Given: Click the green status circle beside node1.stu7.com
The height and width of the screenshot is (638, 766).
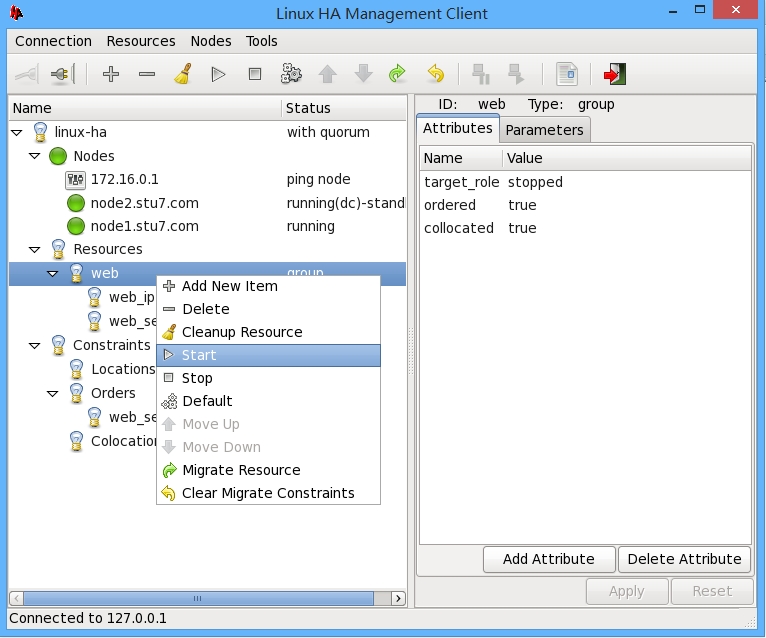Looking at the screenshot, I should (x=76, y=226).
